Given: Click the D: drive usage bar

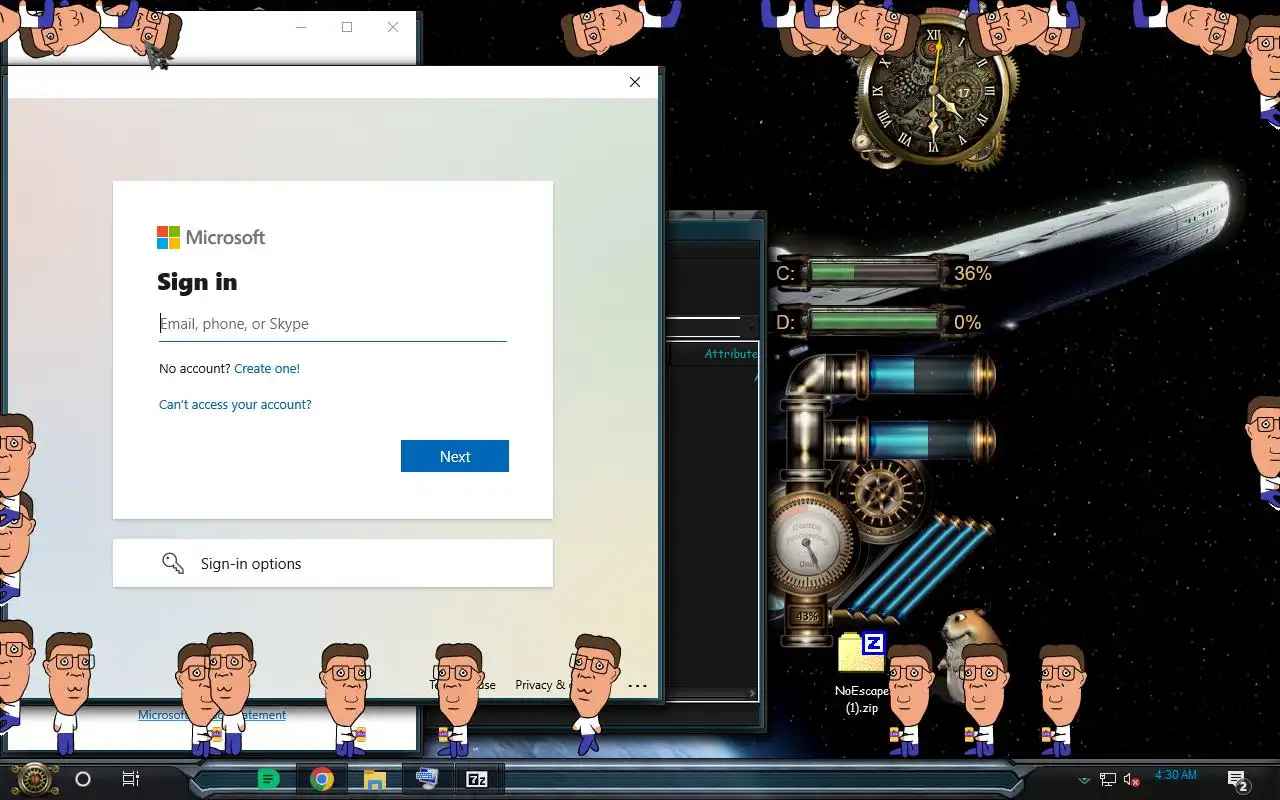Looking at the screenshot, I should click(x=875, y=322).
